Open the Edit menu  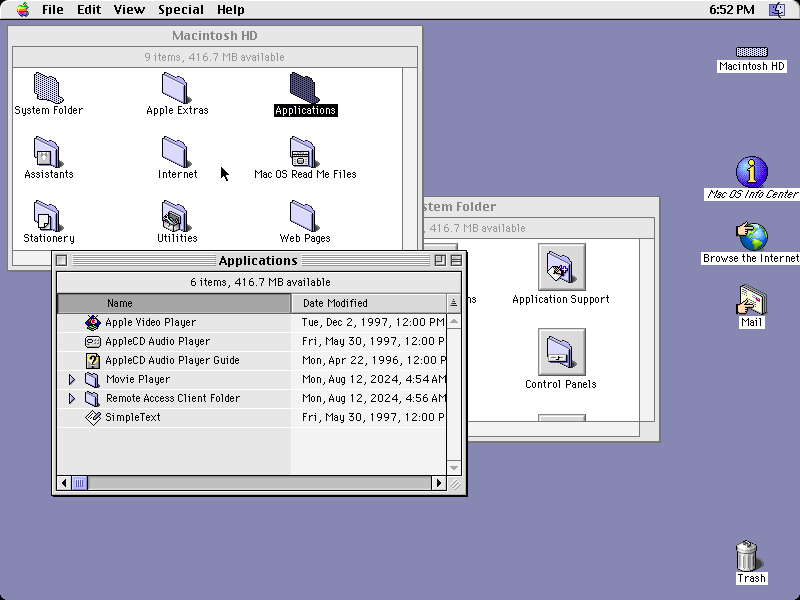pyautogui.click(x=89, y=10)
